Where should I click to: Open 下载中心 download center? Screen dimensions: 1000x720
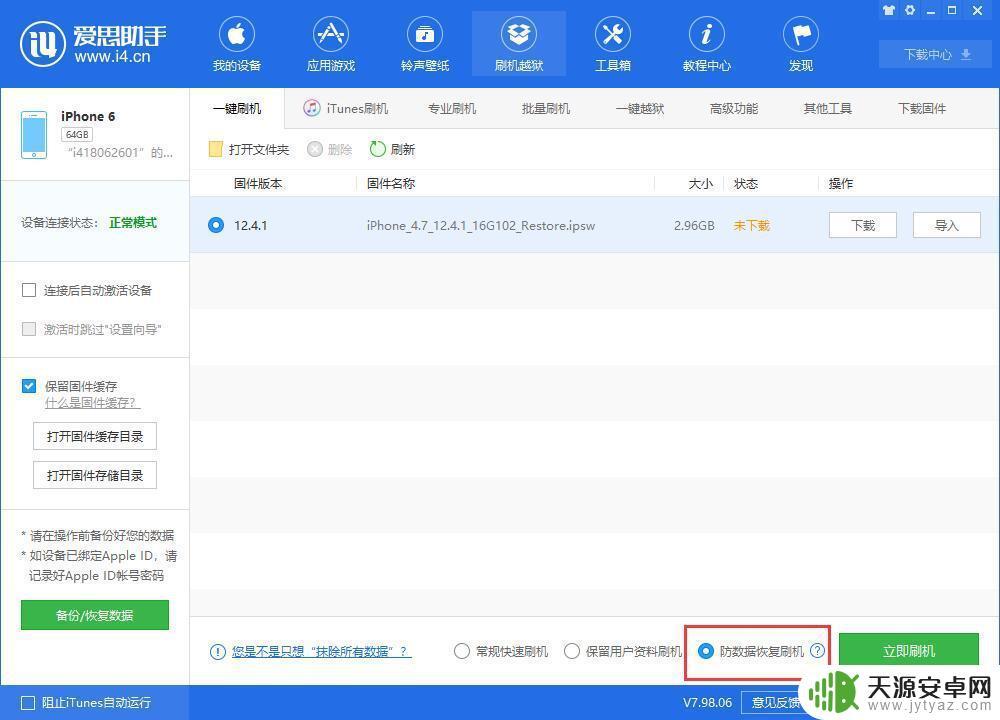coord(936,54)
